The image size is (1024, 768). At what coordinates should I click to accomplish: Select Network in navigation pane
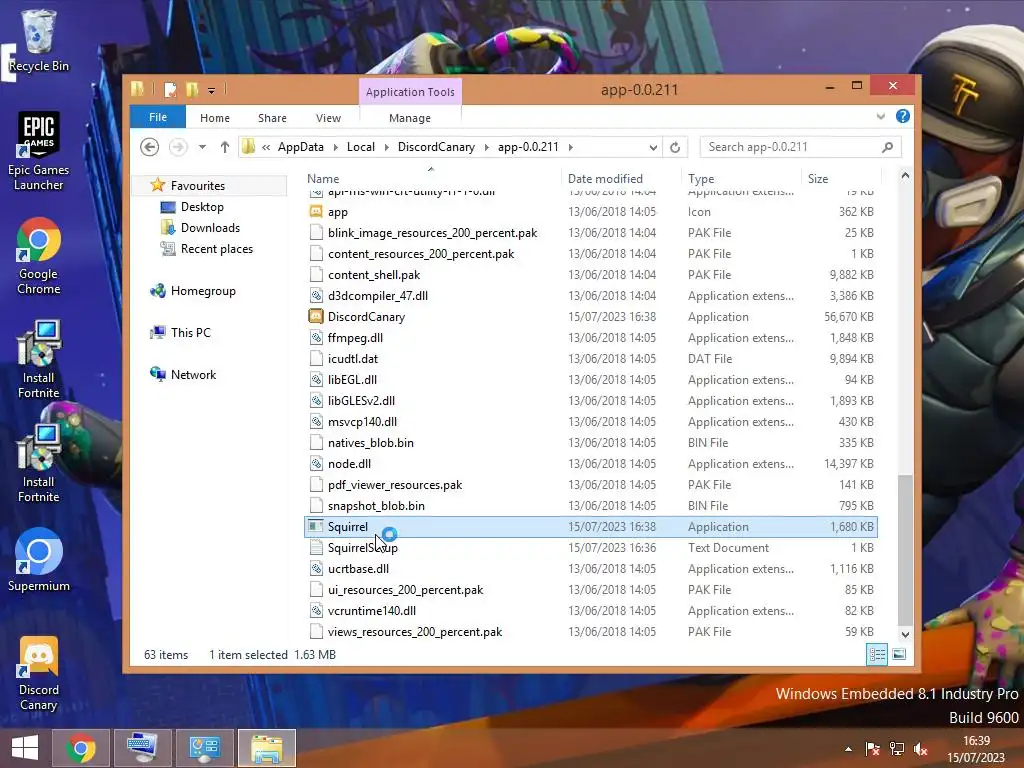click(x=183, y=375)
